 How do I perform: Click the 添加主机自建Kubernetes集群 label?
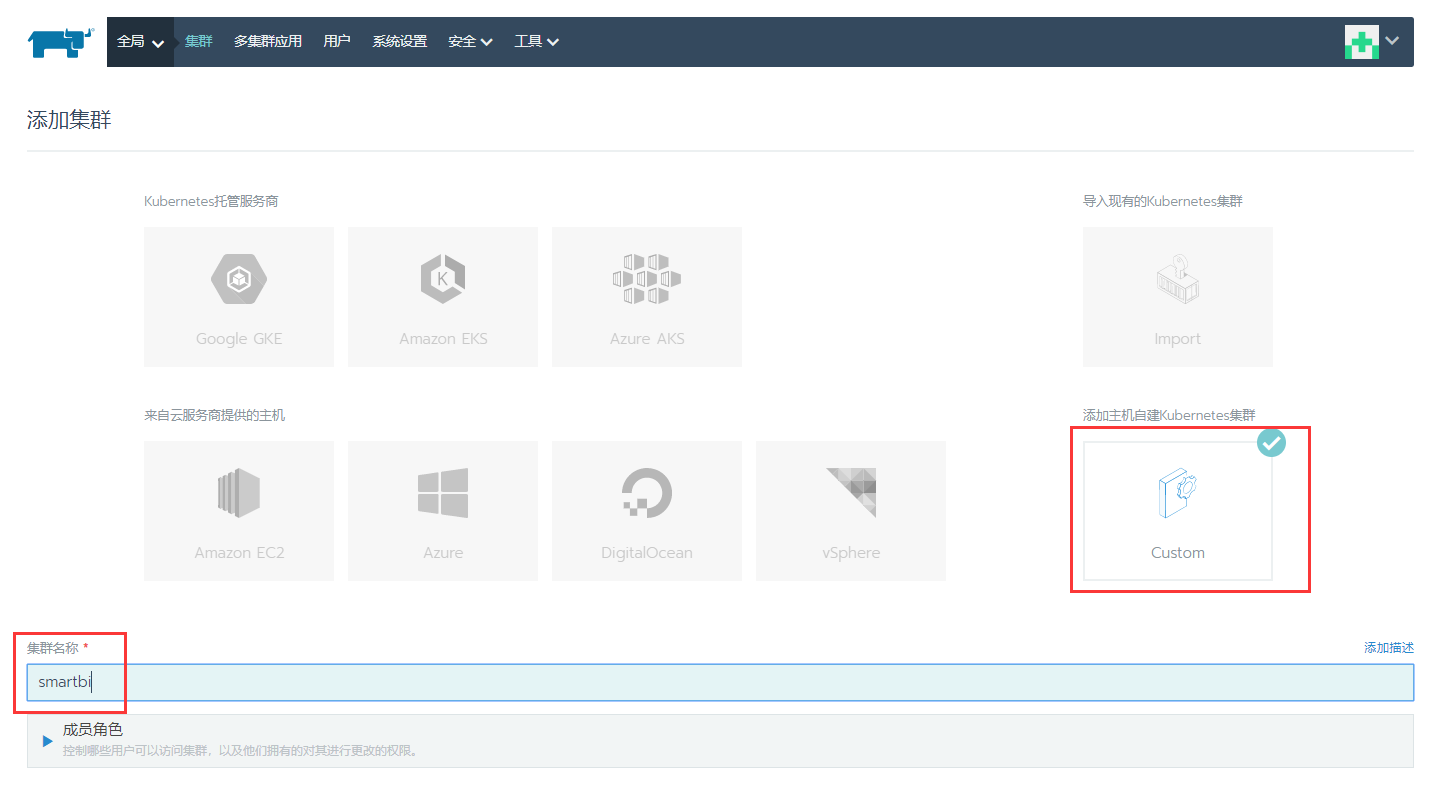click(1169, 415)
